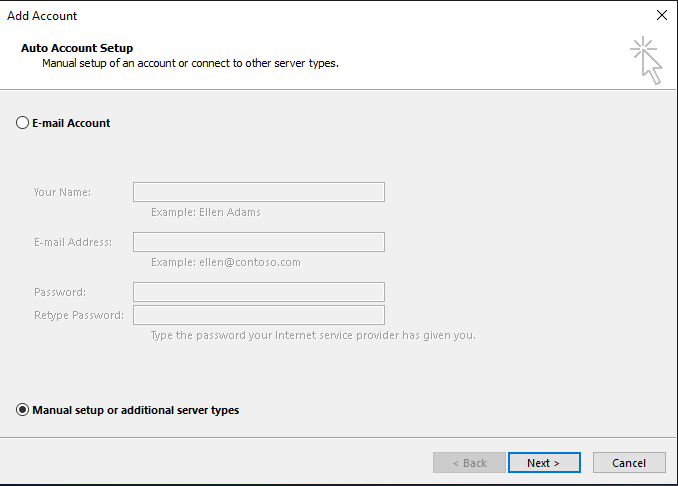678x486 pixels.
Task: Click the Password label text
Action: click(60, 292)
